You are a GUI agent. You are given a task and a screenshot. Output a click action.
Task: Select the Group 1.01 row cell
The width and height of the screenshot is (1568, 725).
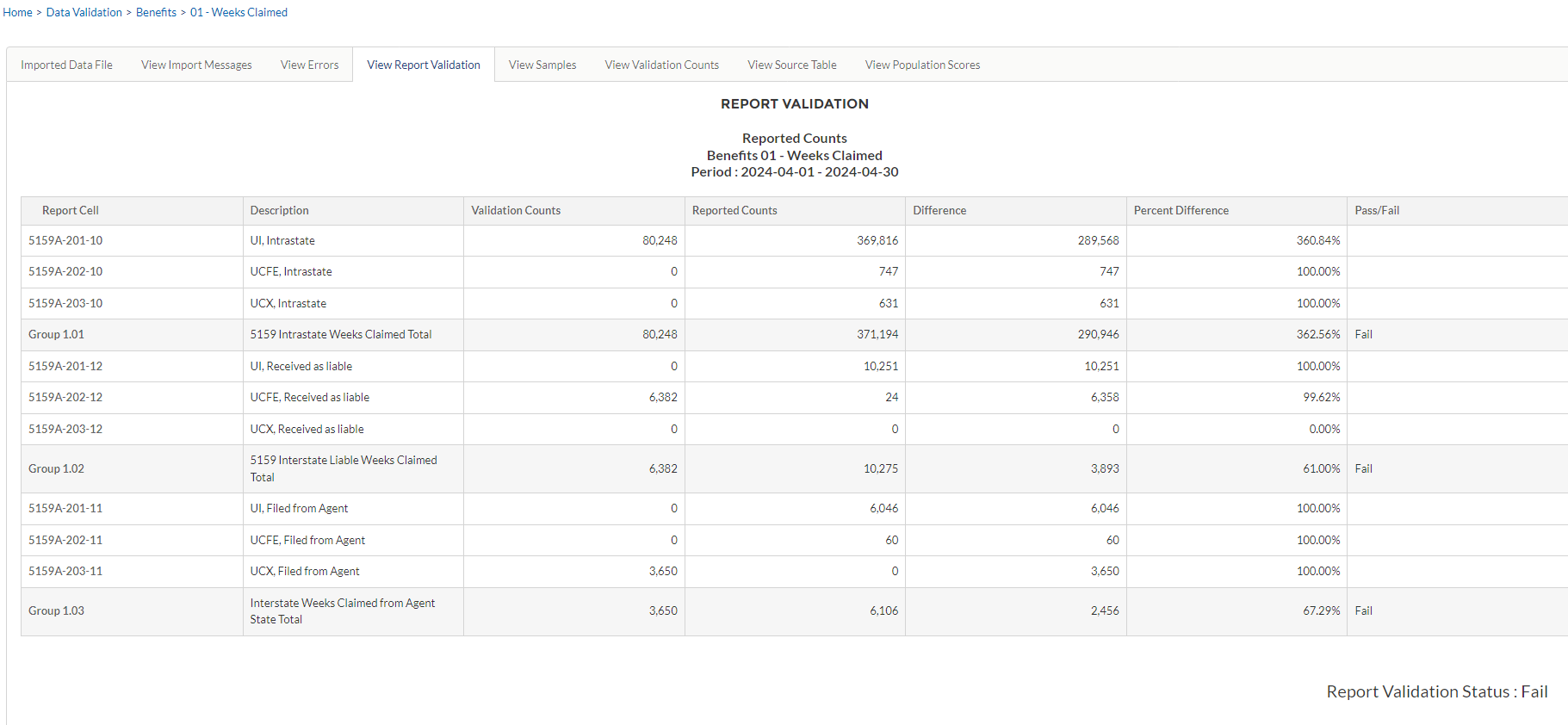click(56, 334)
